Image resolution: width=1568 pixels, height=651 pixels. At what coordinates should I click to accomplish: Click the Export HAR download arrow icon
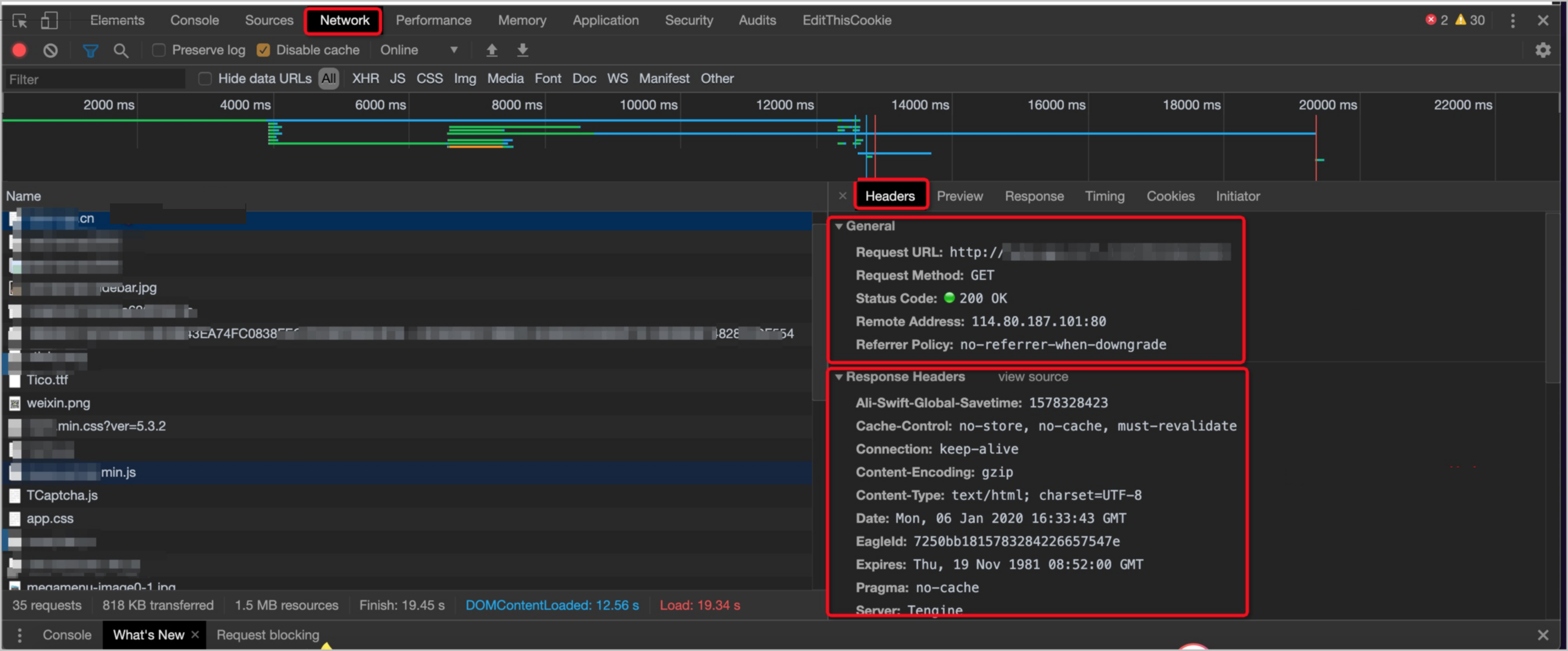click(x=522, y=50)
